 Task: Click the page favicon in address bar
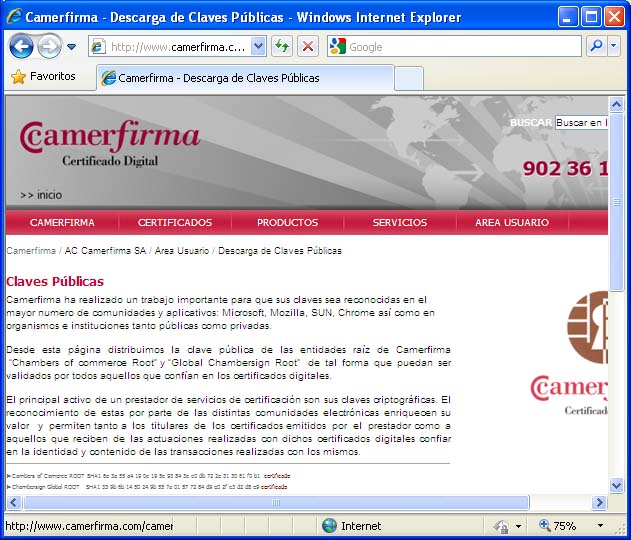tap(98, 47)
